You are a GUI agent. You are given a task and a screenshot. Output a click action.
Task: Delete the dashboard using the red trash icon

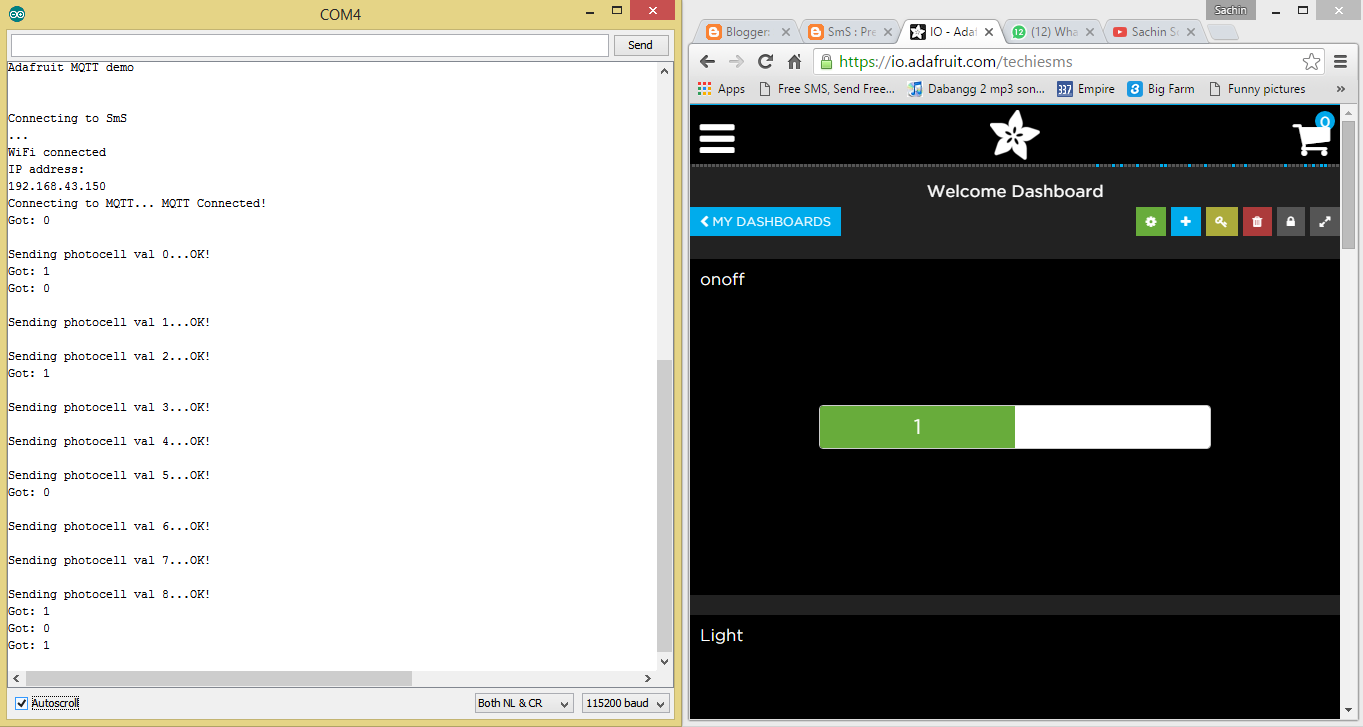[1256, 221]
